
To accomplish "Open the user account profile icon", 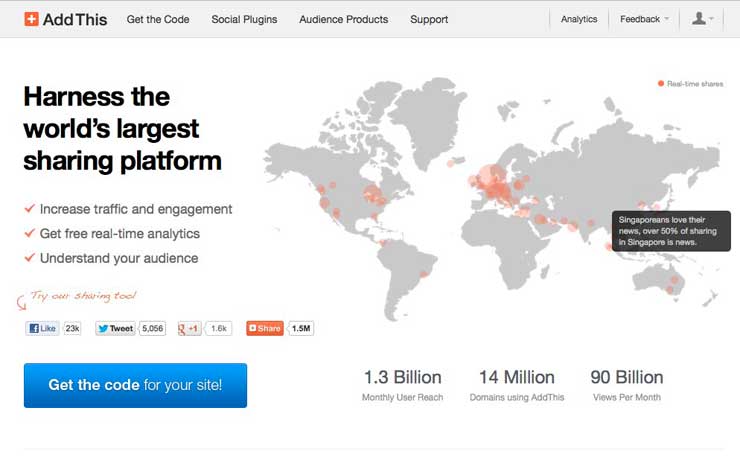I will 698,18.
